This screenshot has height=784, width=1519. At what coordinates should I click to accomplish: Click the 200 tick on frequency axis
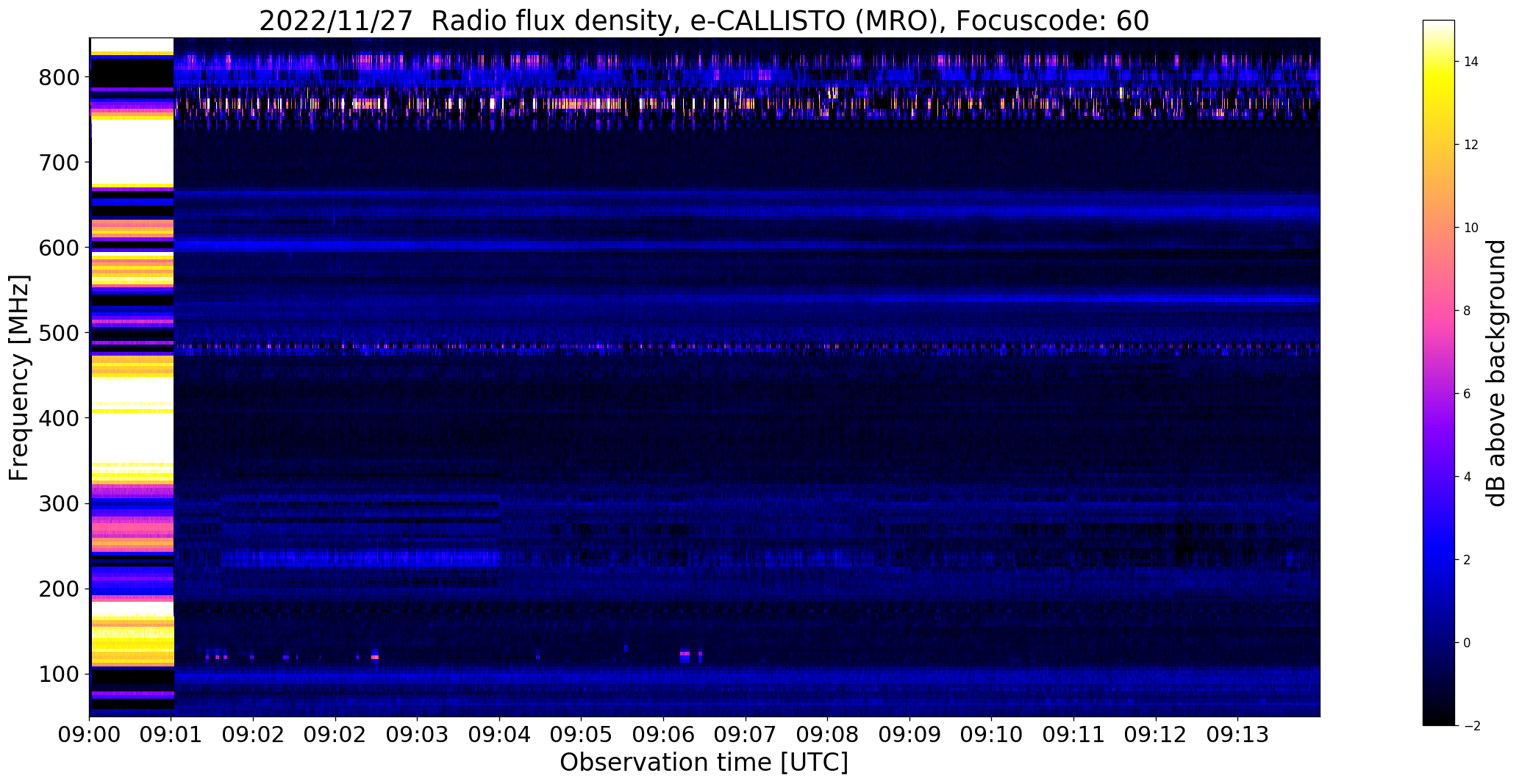coord(58,589)
